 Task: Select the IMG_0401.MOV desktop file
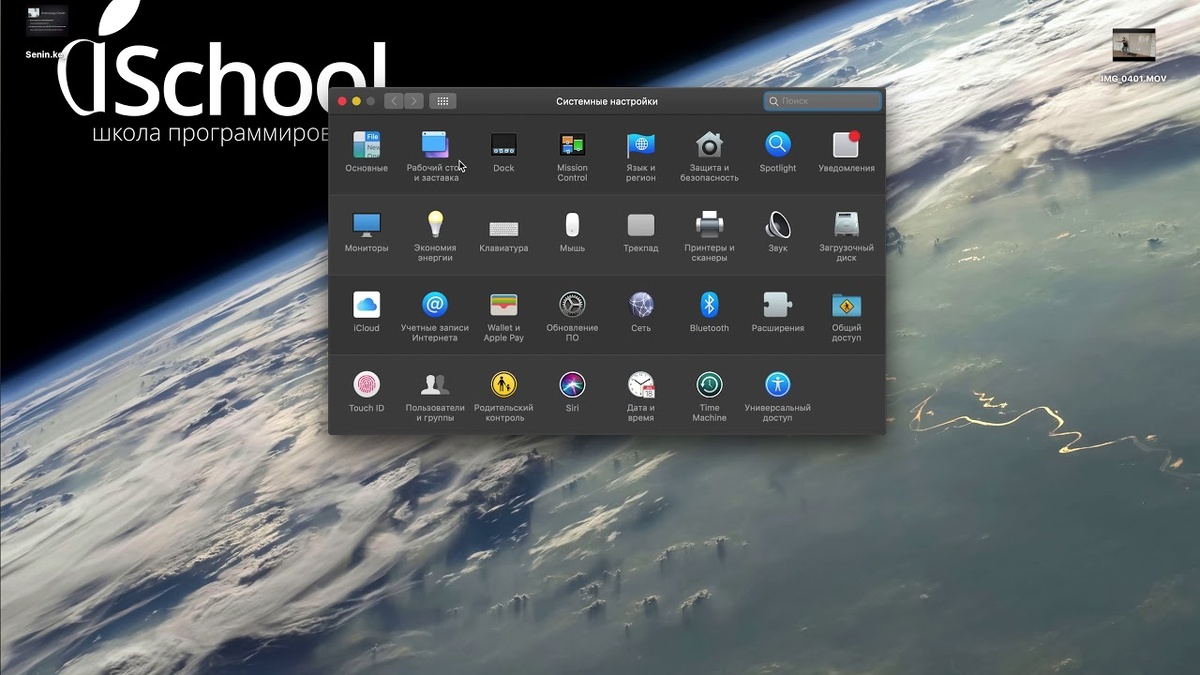point(1134,55)
